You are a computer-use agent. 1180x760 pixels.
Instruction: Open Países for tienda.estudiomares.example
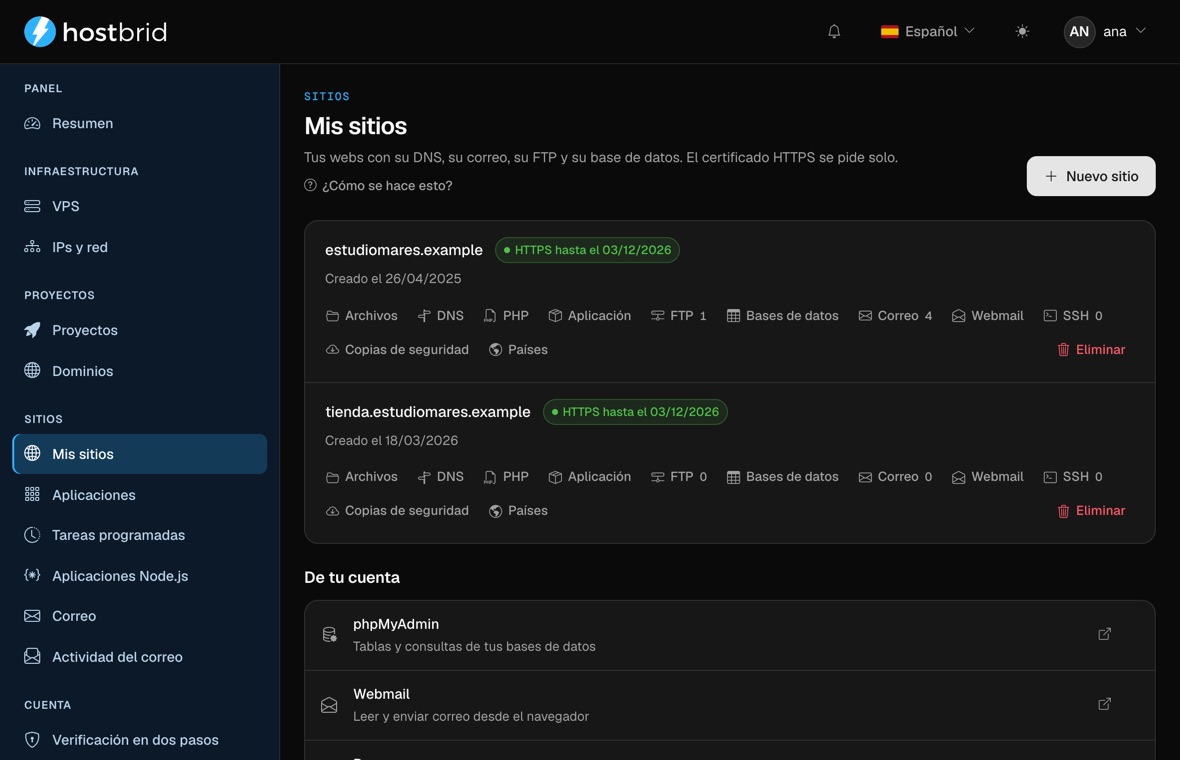pos(518,510)
